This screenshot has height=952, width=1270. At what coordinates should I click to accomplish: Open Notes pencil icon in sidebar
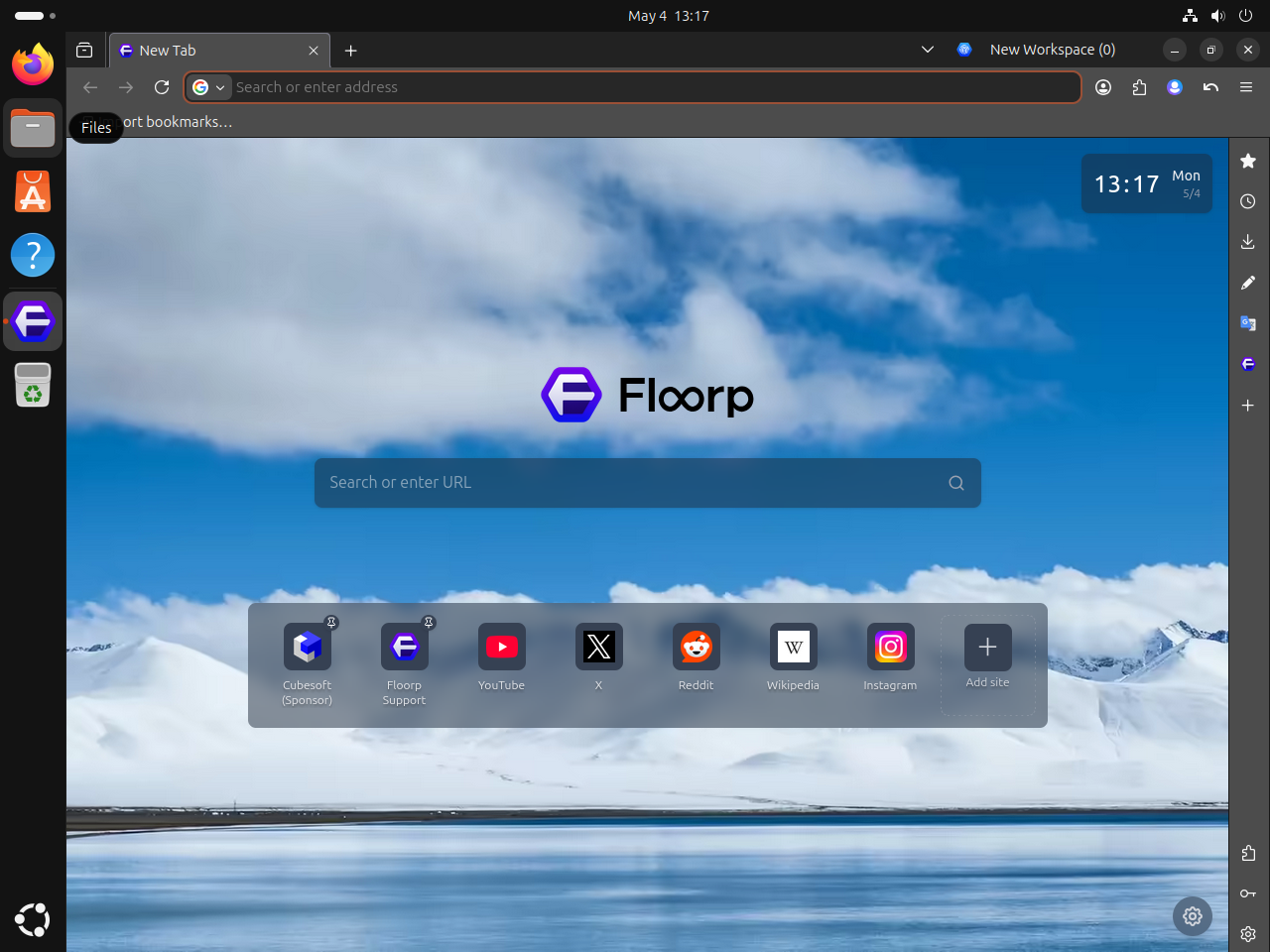point(1248,283)
